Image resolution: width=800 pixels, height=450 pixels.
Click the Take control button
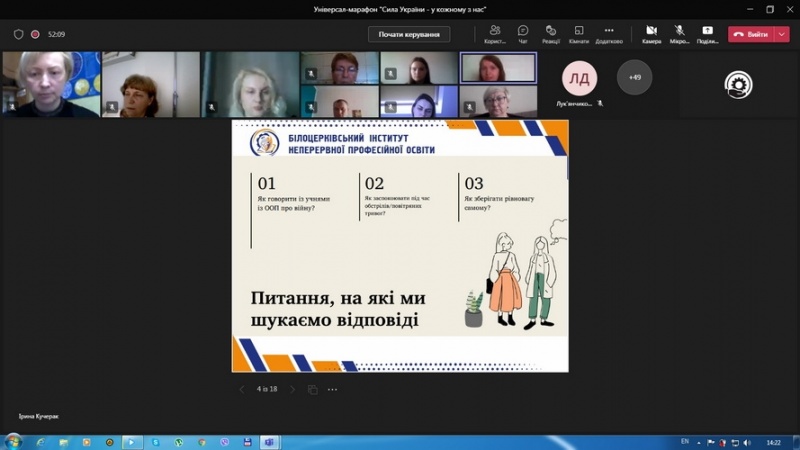[x=408, y=34]
